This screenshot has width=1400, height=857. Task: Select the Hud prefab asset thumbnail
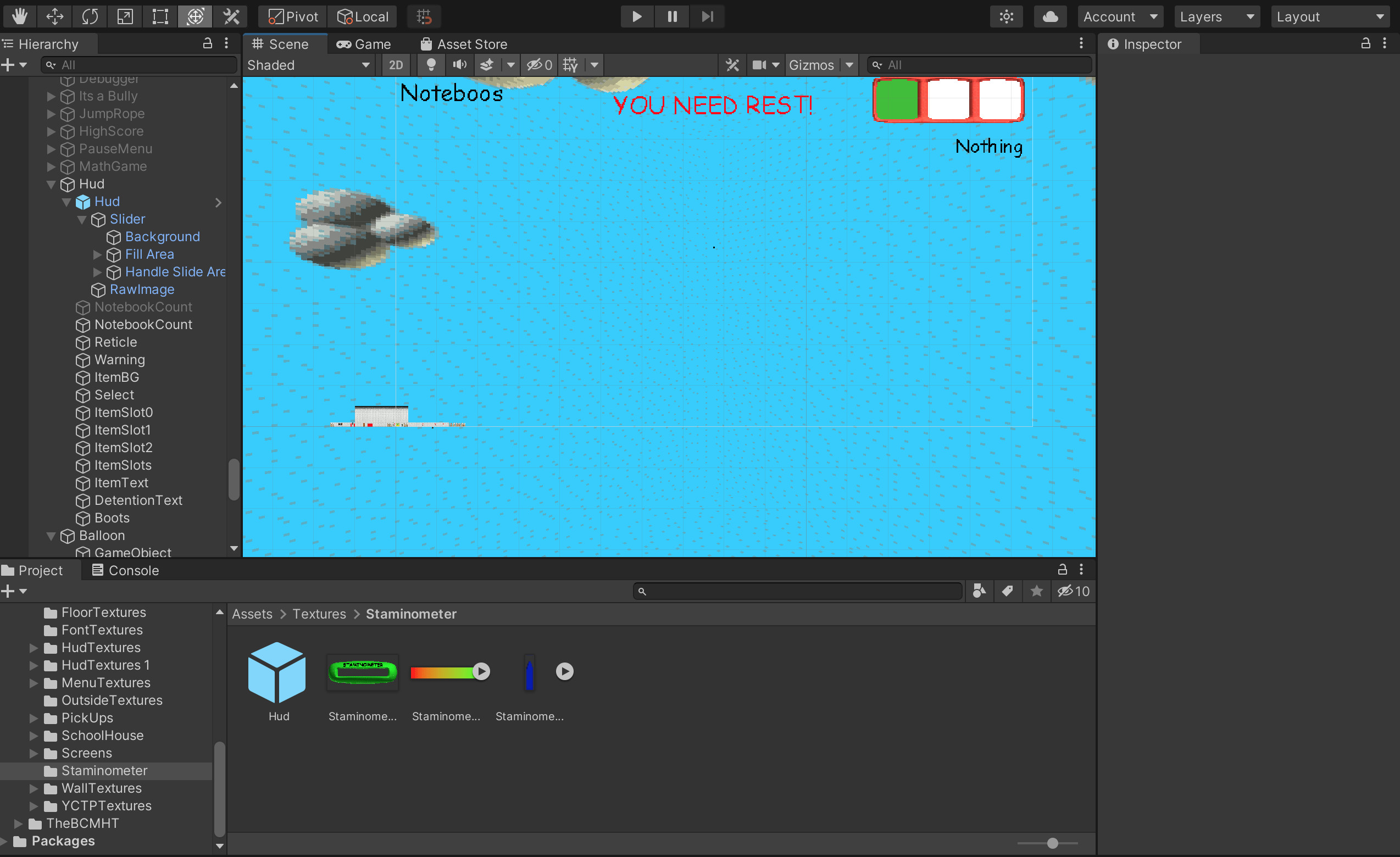tap(277, 672)
